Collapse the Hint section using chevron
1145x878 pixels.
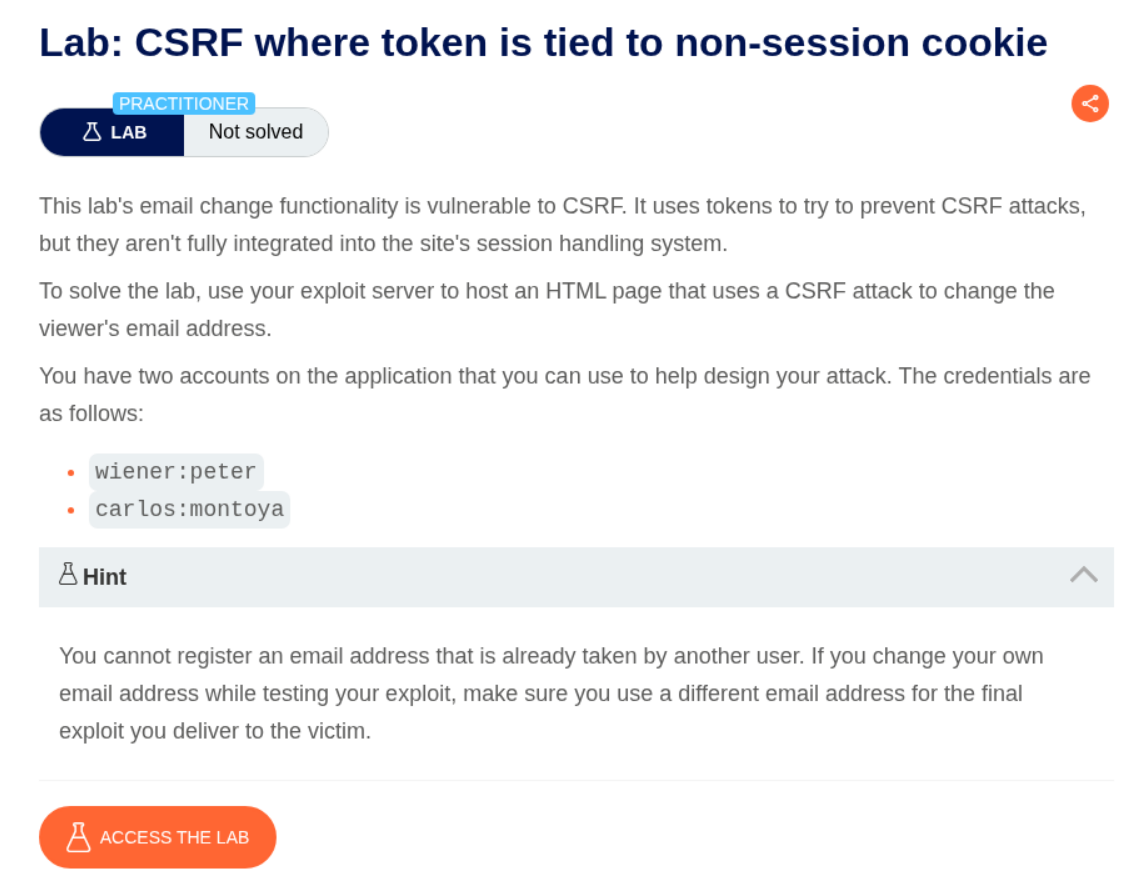point(1084,575)
